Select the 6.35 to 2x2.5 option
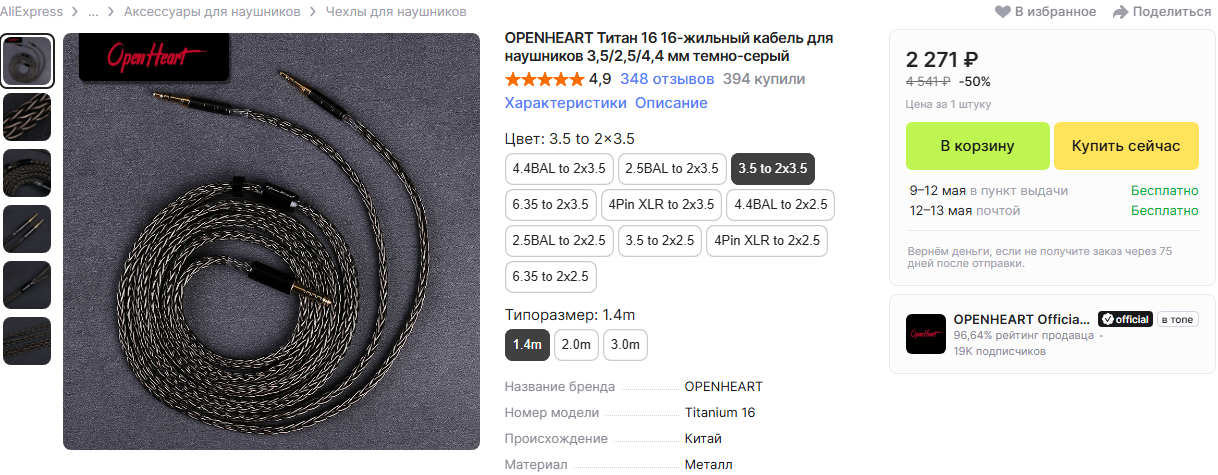Image resolution: width=1218 pixels, height=475 pixels. 551,277
